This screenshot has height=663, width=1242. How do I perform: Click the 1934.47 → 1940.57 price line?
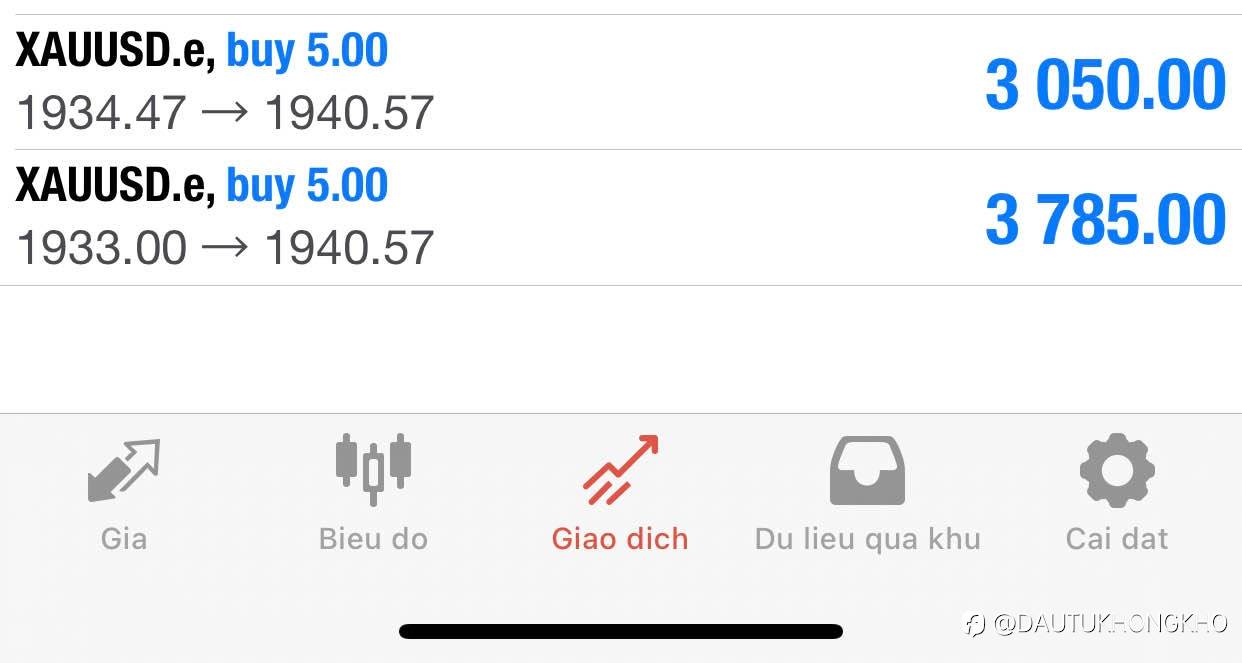coord(225,113)
